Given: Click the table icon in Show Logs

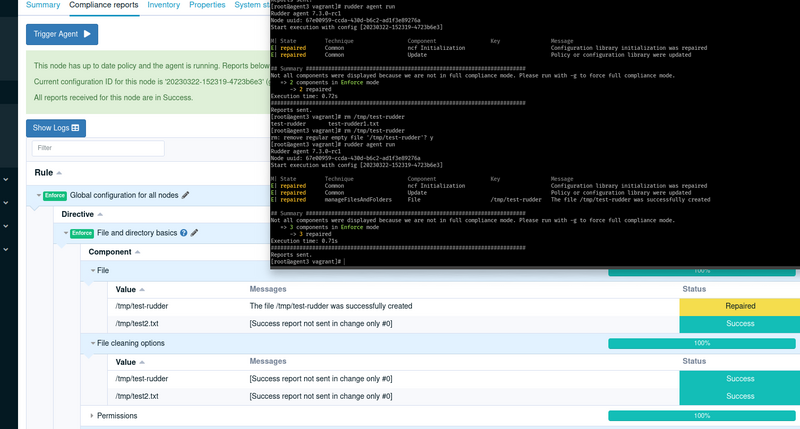Looking at the screenshot, I should click(x=76, y=128).
